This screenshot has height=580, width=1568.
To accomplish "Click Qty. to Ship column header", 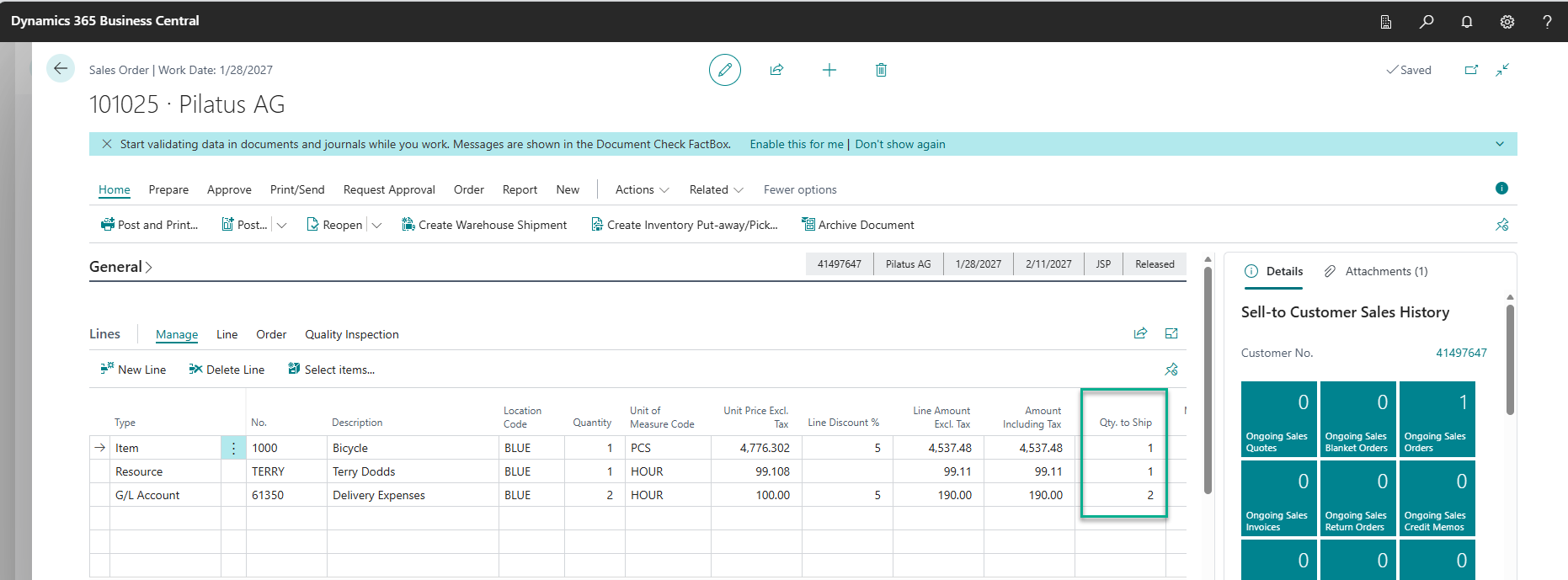I will [x=1125, y=423].
